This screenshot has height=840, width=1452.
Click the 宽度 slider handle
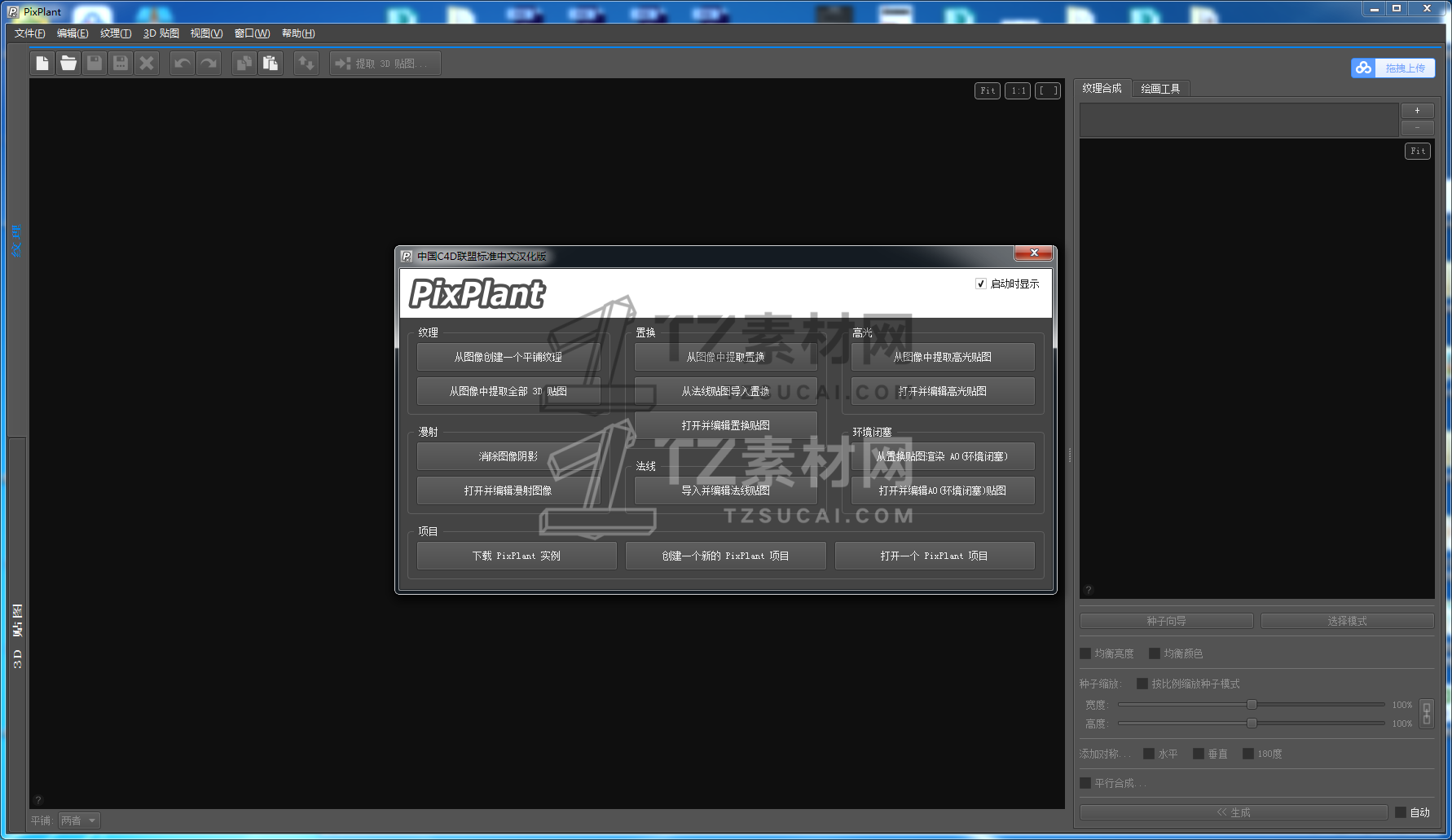(1252, 705)
